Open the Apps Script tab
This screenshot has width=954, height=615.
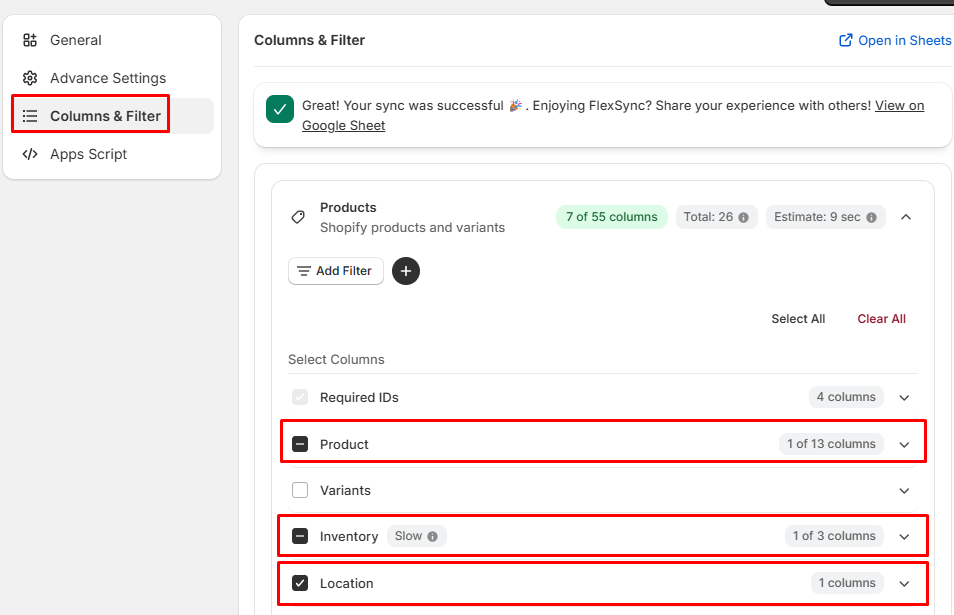click(x=113, y=154)
